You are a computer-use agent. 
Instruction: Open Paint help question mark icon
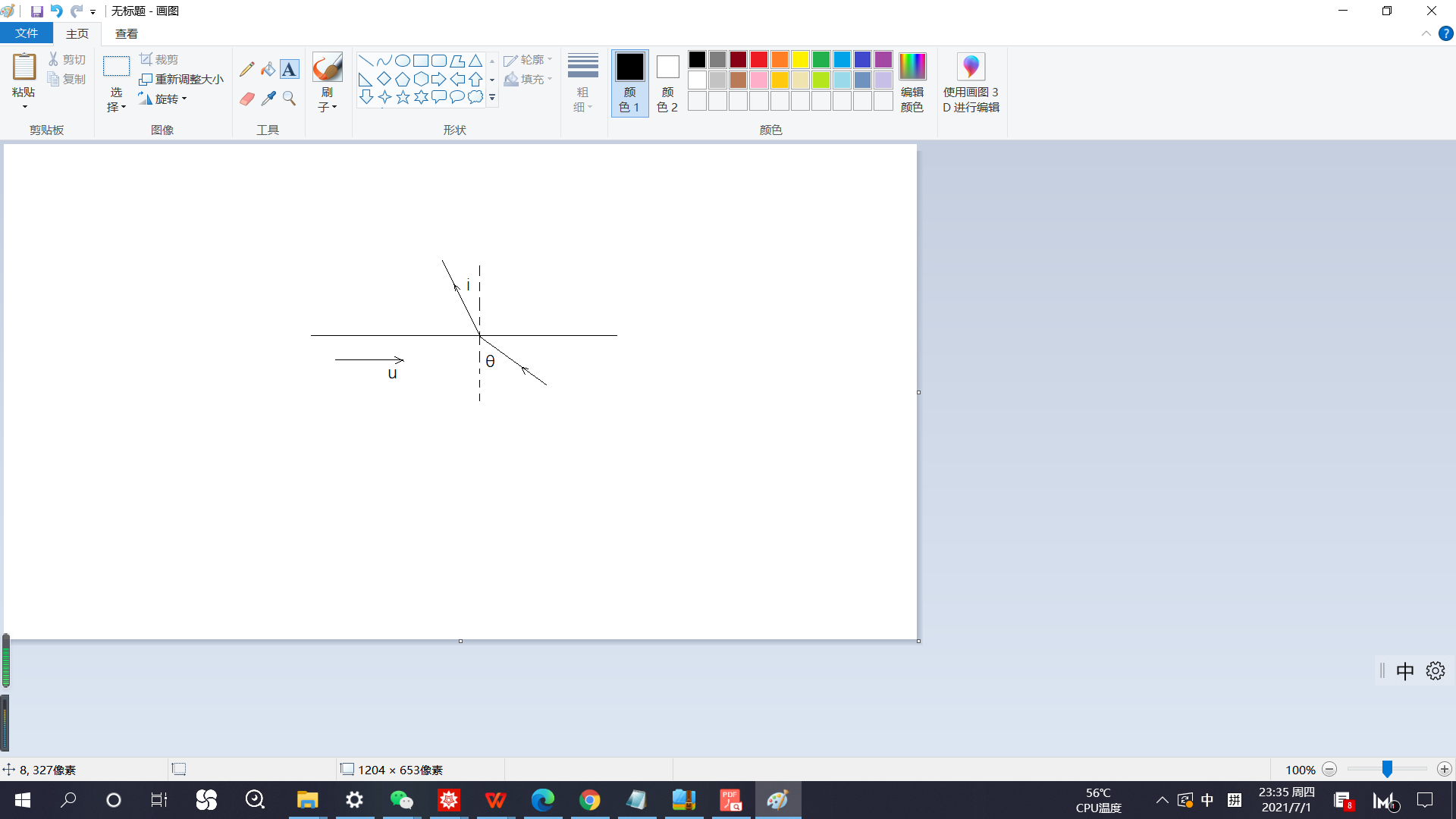1445,33
